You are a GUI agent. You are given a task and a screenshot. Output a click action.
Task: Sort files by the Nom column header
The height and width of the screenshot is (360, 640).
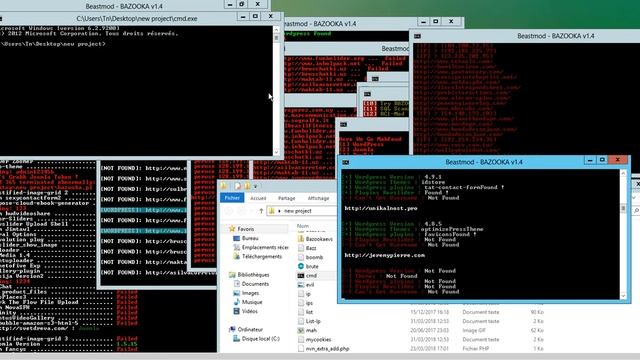tap(303, 226)
